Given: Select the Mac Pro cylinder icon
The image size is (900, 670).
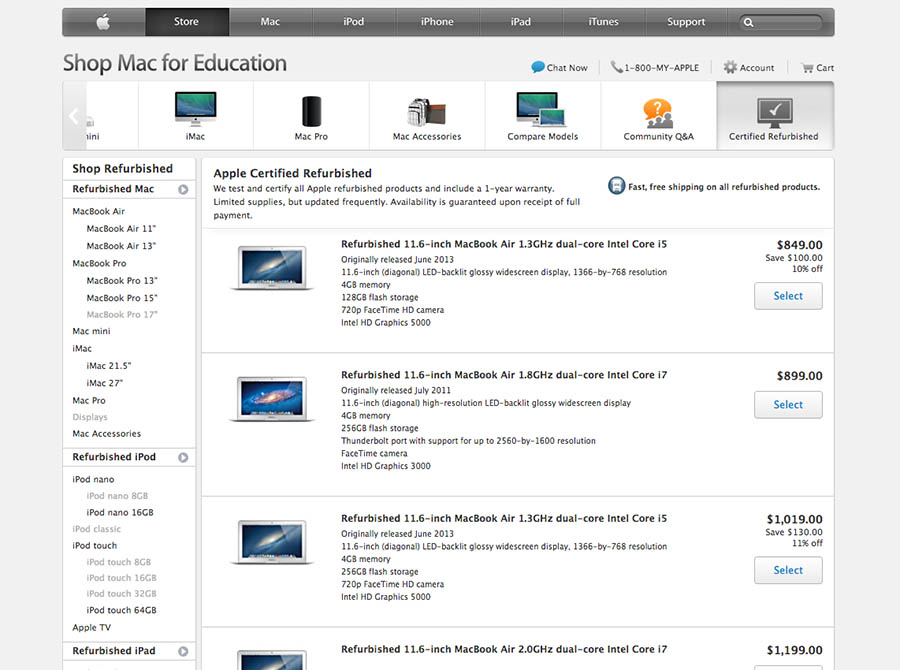Looking at the screenshot, I should [x=311, y=111].
